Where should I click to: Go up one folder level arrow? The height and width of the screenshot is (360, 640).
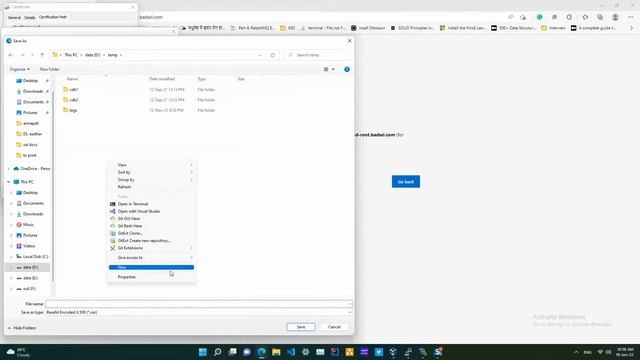(x=42, y=55)
